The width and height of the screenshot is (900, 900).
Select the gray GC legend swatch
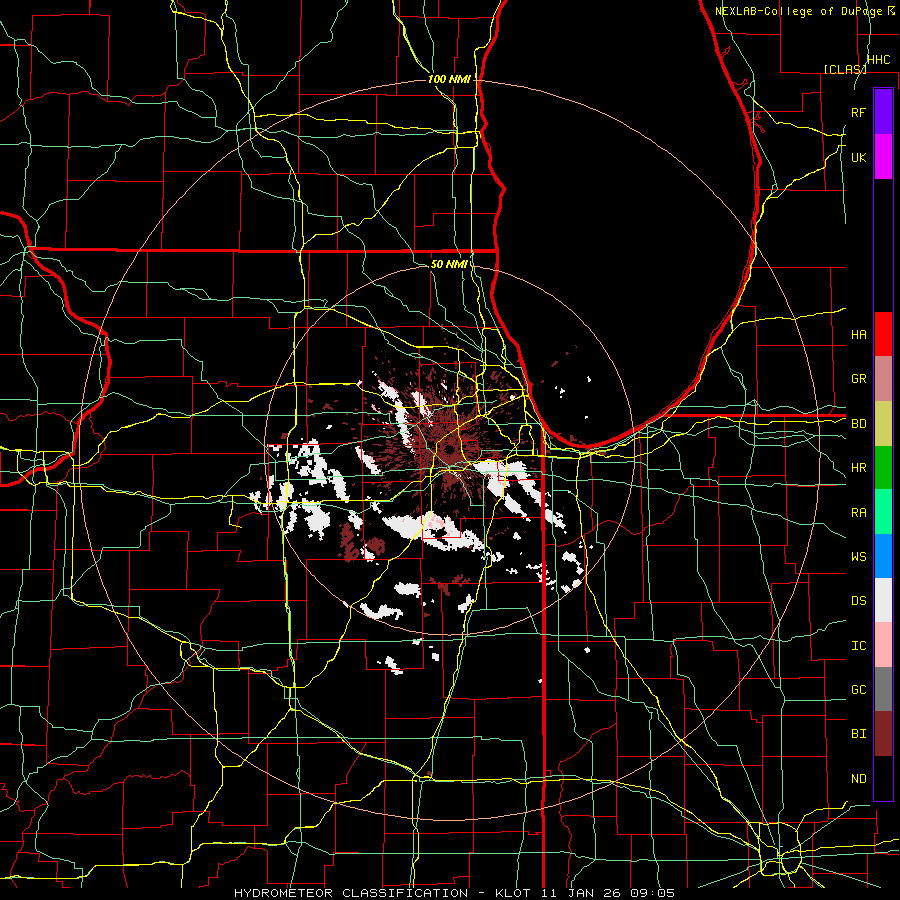point(883,689)
